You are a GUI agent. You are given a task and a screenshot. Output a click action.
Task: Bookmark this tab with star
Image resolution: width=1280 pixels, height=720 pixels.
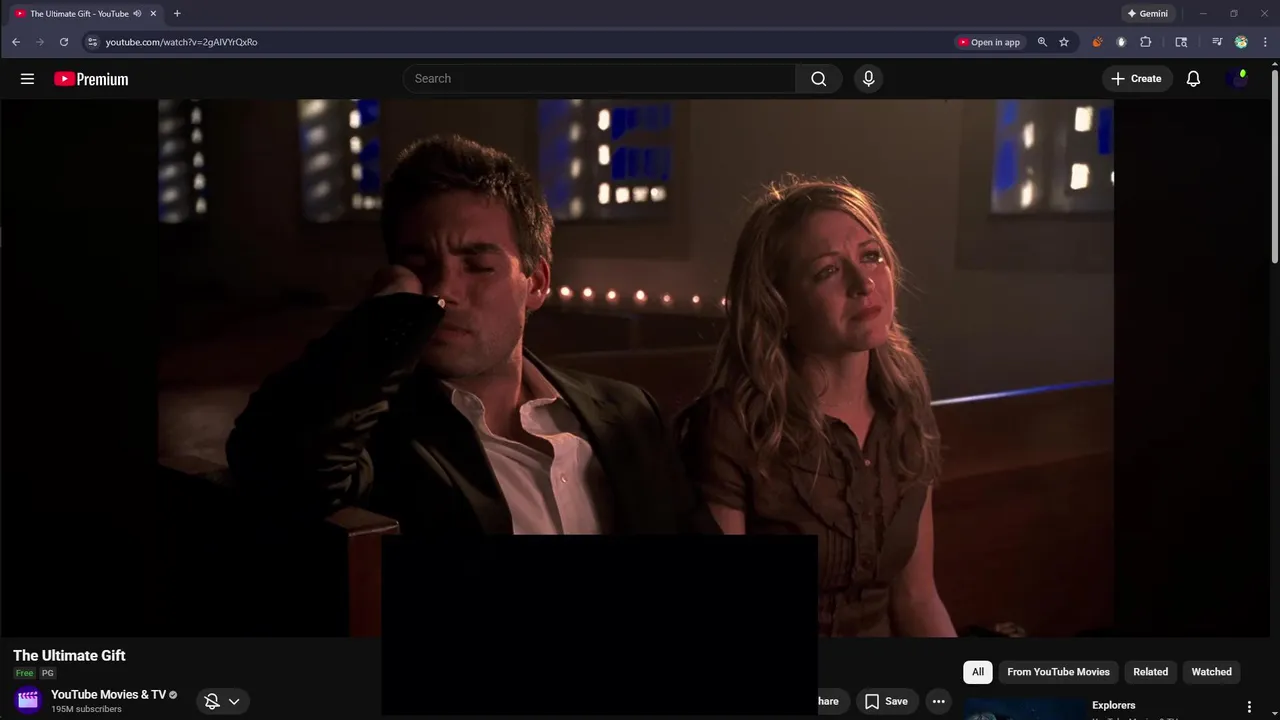coord(1064,42)
